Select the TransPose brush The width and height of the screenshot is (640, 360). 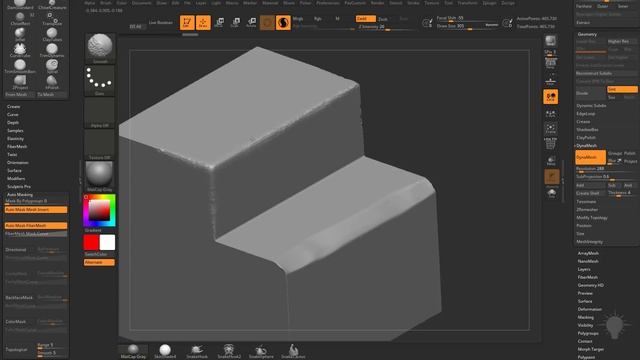[52, 18]
